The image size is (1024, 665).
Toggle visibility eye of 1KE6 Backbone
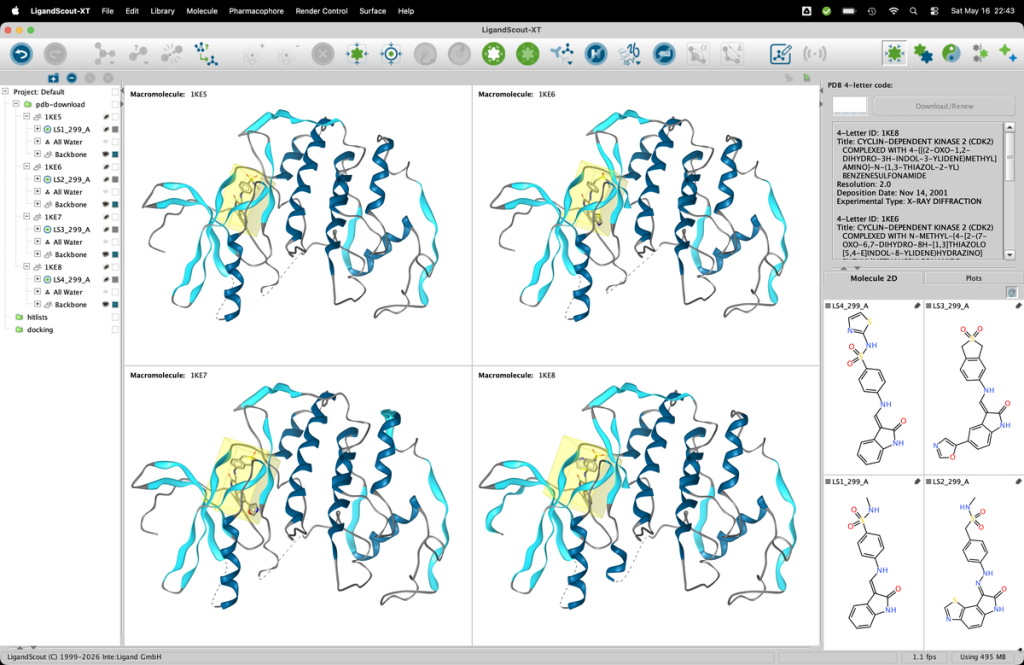tap(105, 204)
